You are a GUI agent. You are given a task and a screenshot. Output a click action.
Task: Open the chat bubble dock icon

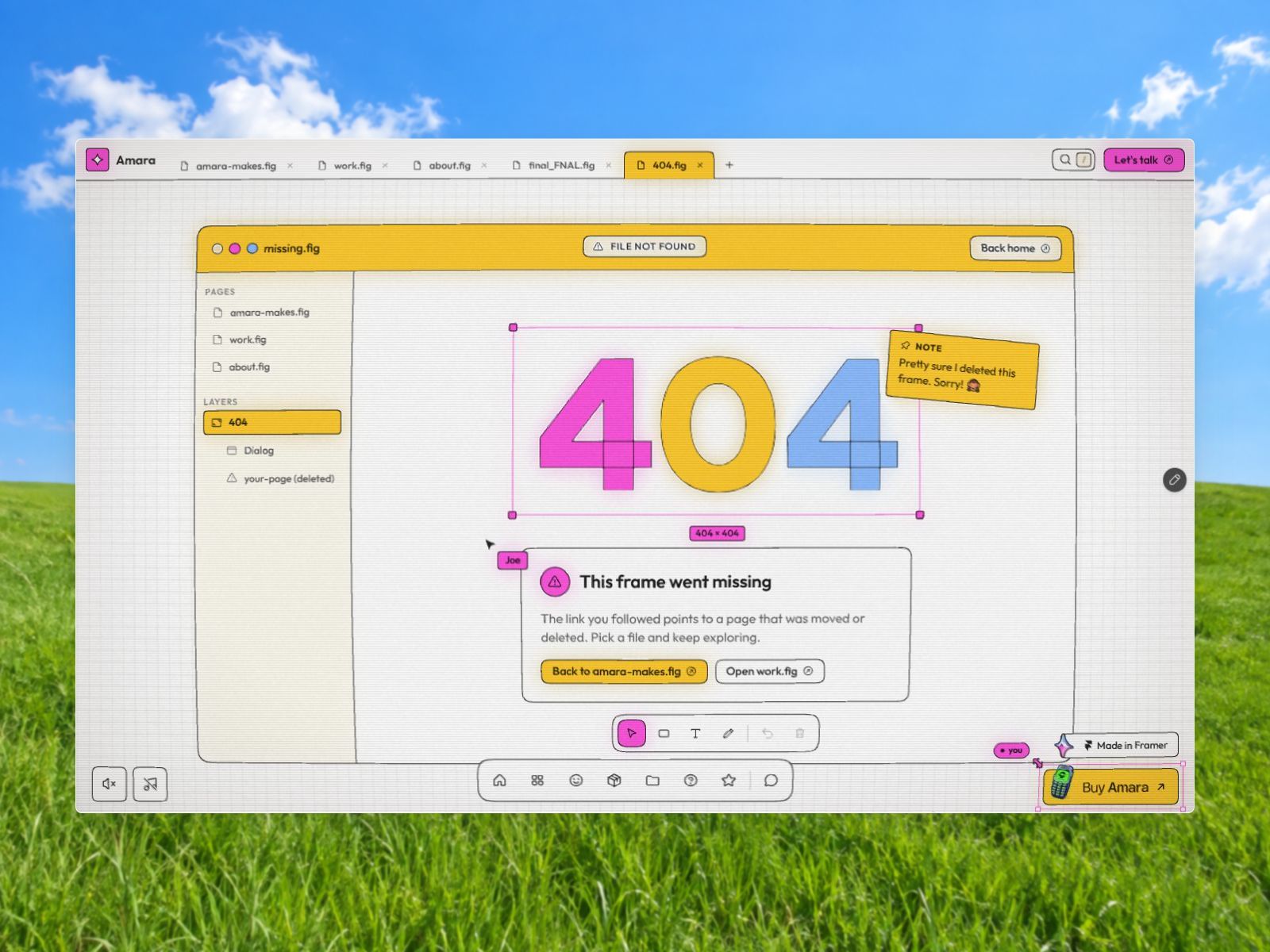click(x=771, y=781)
